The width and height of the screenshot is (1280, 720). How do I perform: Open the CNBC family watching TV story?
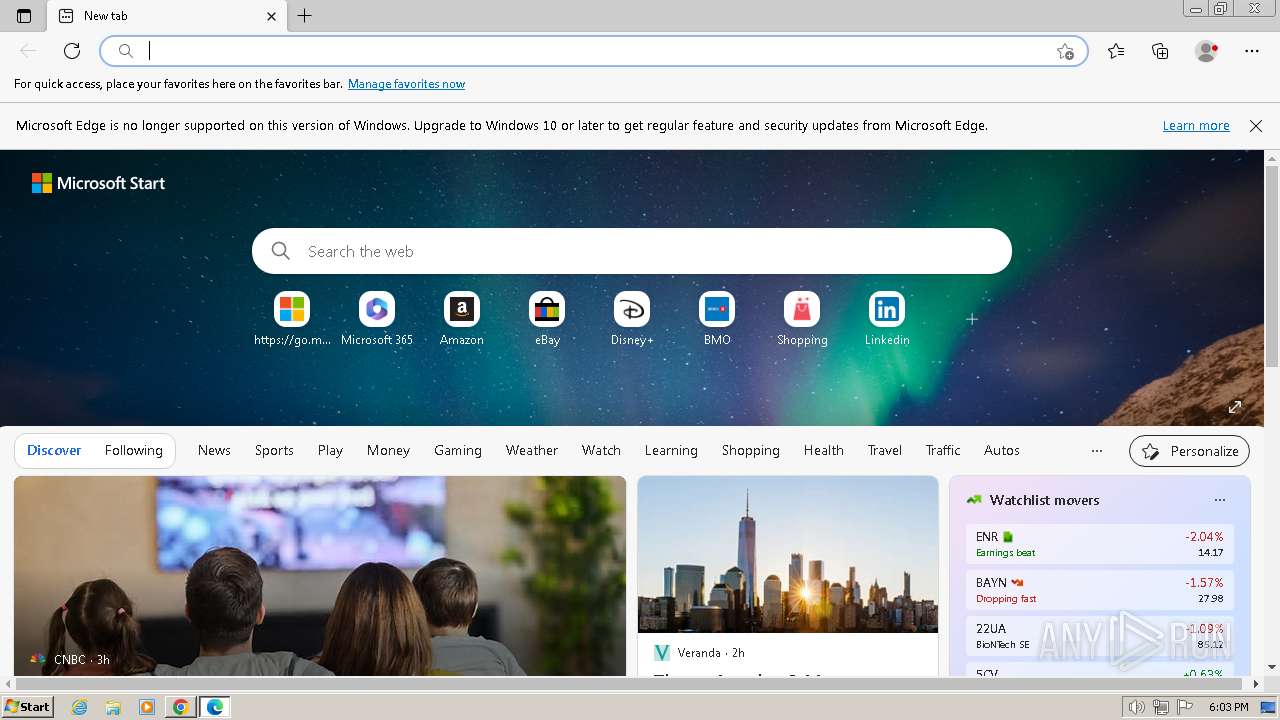[320, 576]
